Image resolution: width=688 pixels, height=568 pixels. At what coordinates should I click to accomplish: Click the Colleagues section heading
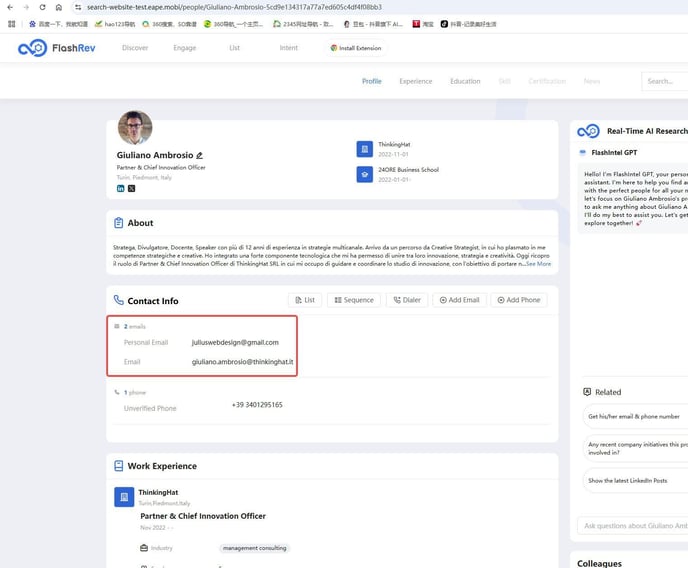599,563
